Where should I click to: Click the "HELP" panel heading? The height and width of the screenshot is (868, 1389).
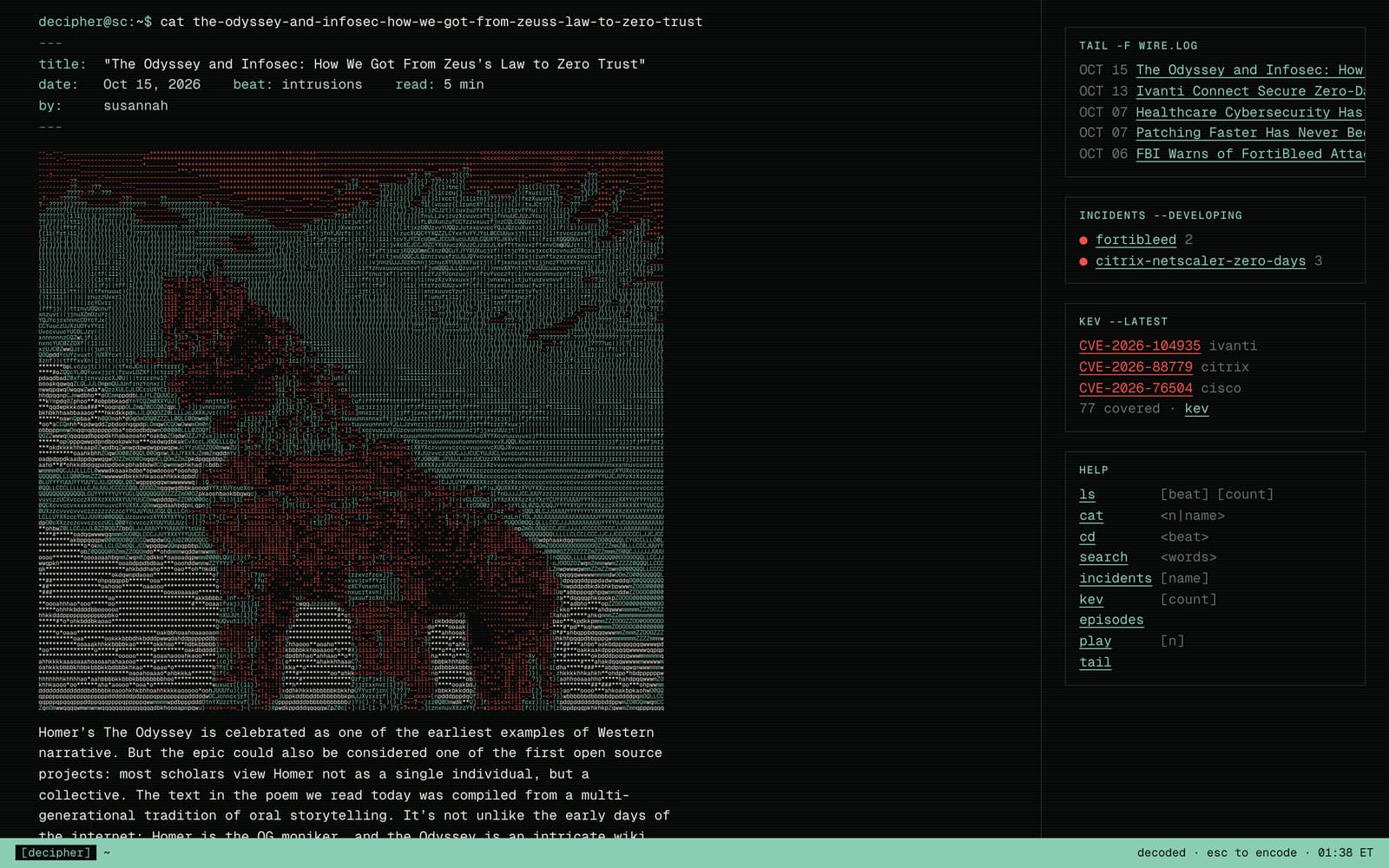tap(1094, 470)
